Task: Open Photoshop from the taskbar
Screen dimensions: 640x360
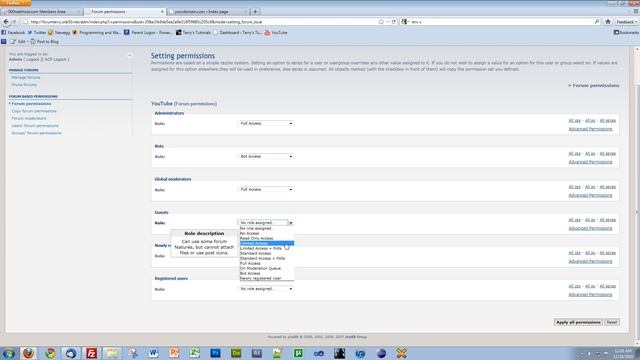Action: click(x=215, y=353)
